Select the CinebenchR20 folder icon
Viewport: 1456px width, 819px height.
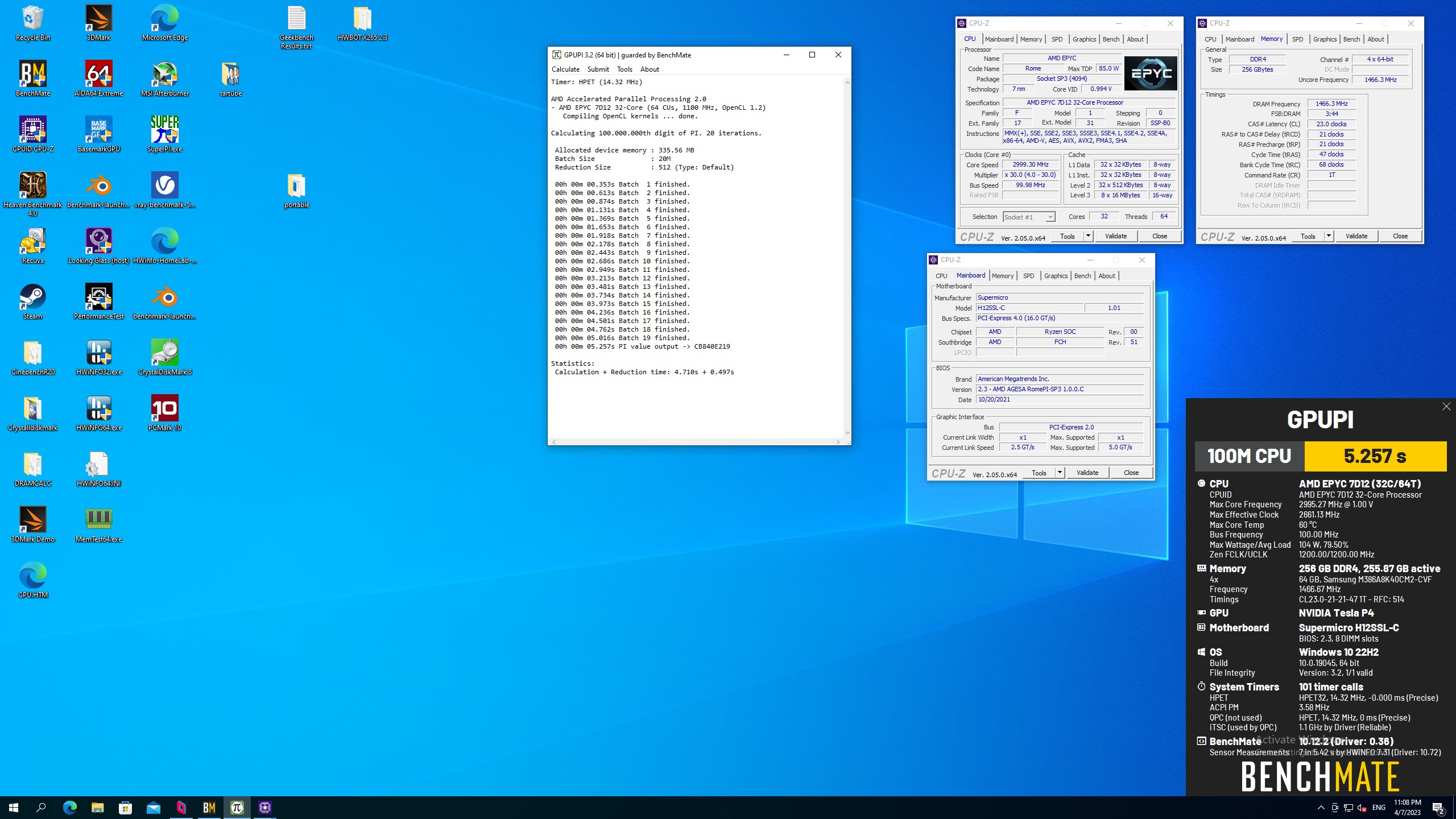(x=33, y=358)
